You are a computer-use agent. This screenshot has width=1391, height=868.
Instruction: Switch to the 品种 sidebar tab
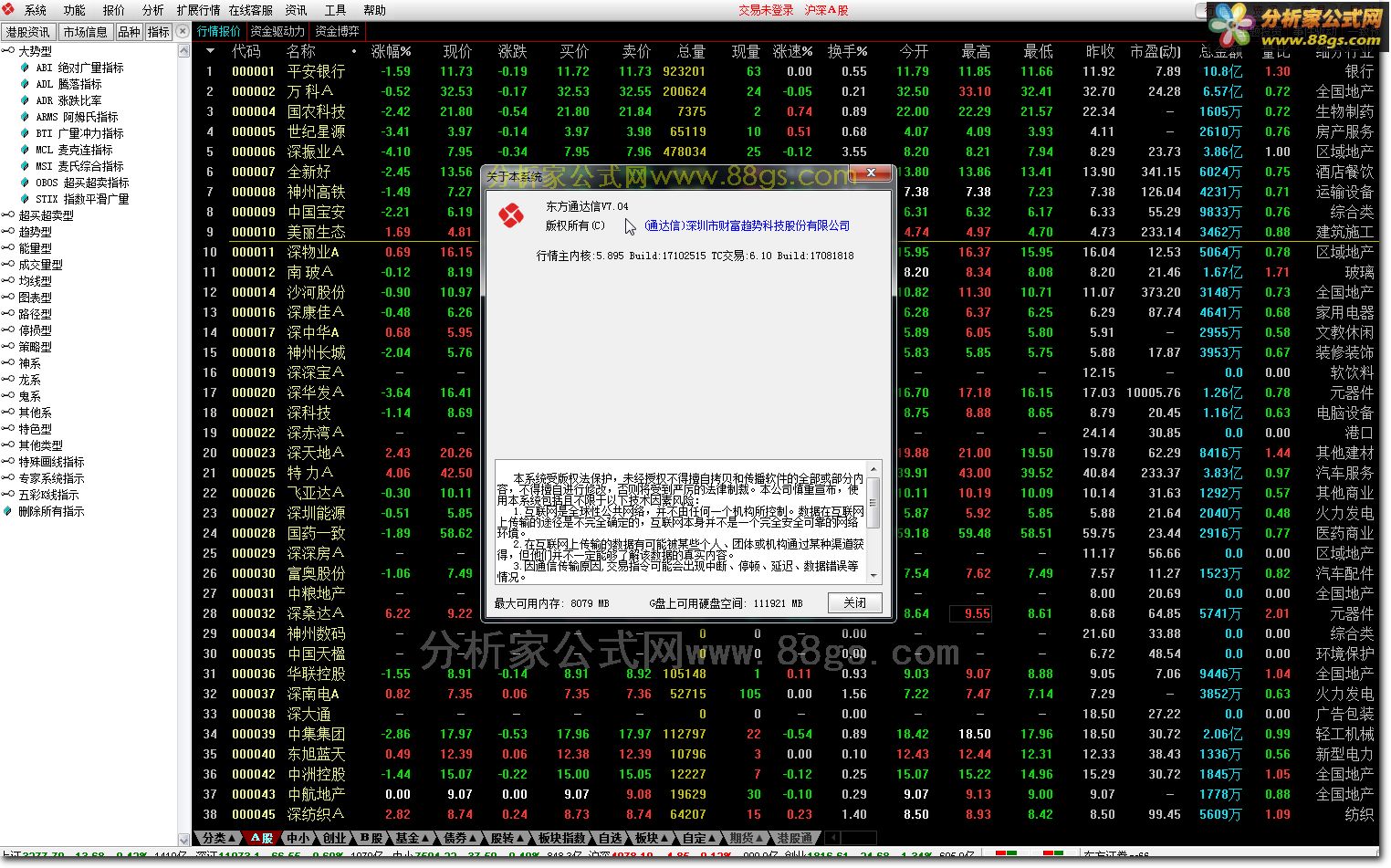pyautogui.click(x=130, y=32)
